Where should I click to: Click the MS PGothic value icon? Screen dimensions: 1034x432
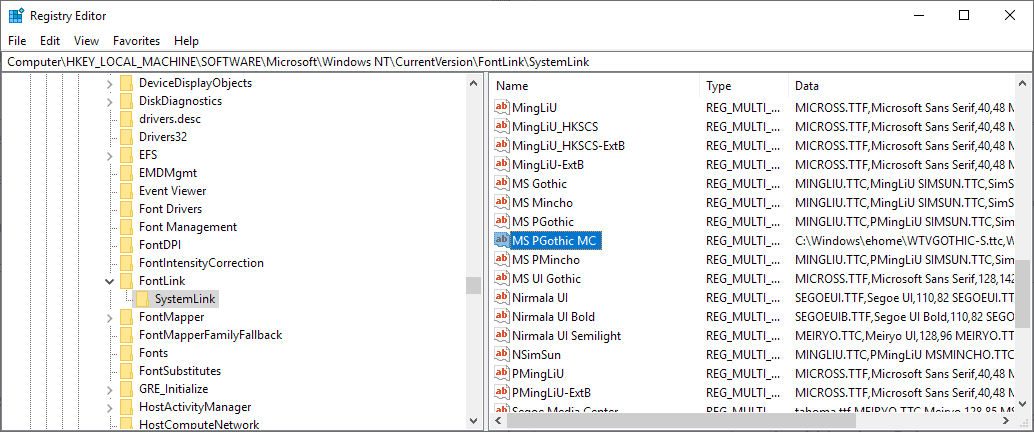(x=502, y=222)
